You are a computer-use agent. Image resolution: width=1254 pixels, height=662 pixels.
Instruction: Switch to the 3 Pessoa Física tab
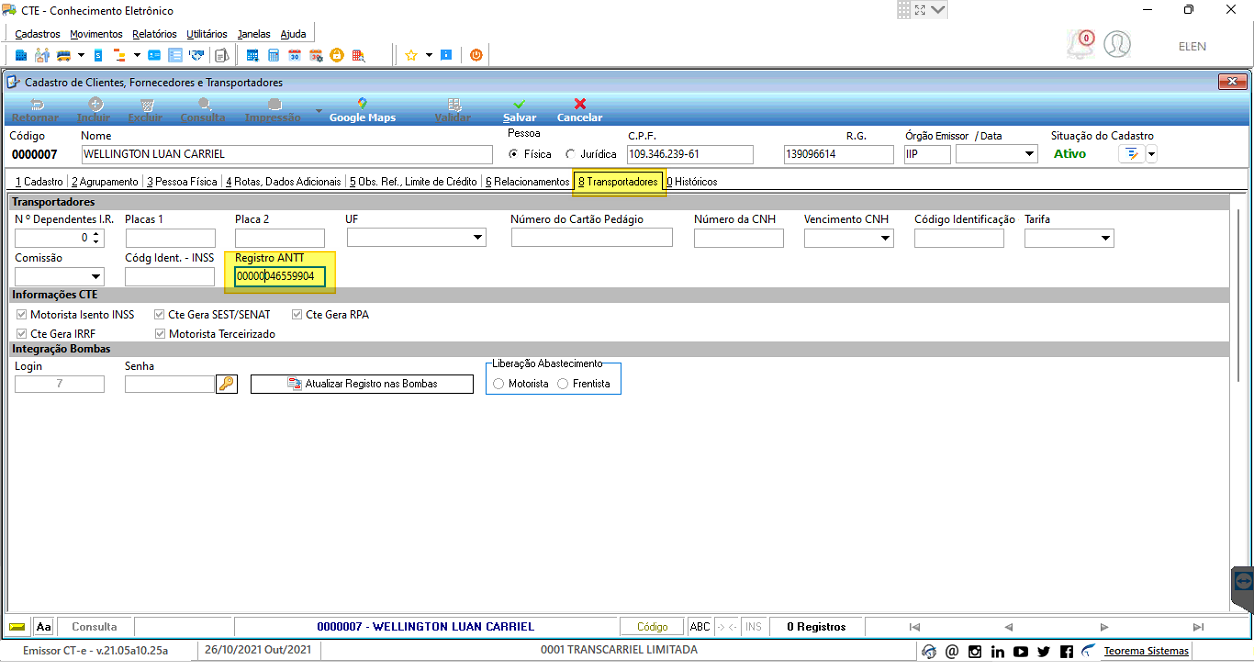click(182, 182)
